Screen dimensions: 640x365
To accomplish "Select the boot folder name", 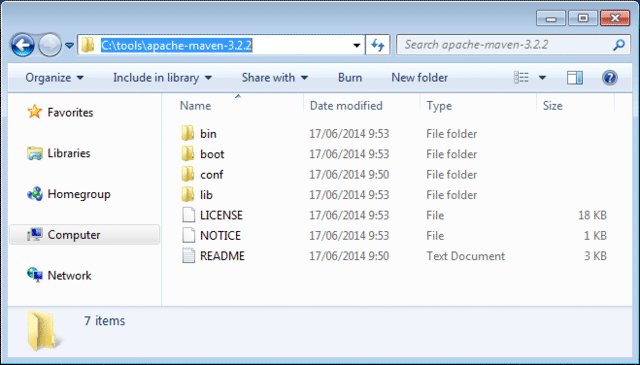I will [x=212, y=154].
